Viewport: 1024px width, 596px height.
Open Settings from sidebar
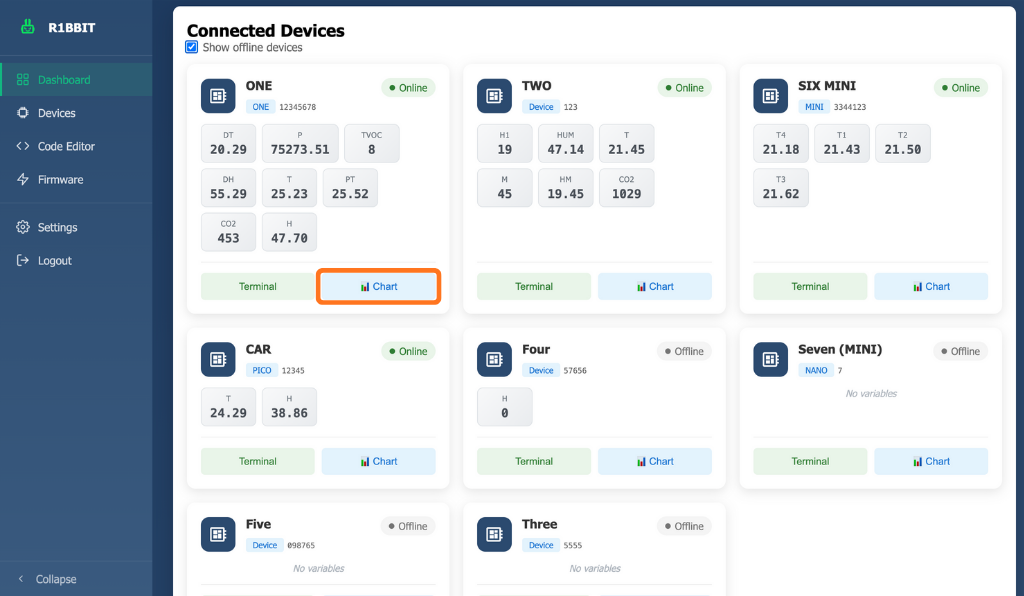pyautogui.click(x=57, y=227)
